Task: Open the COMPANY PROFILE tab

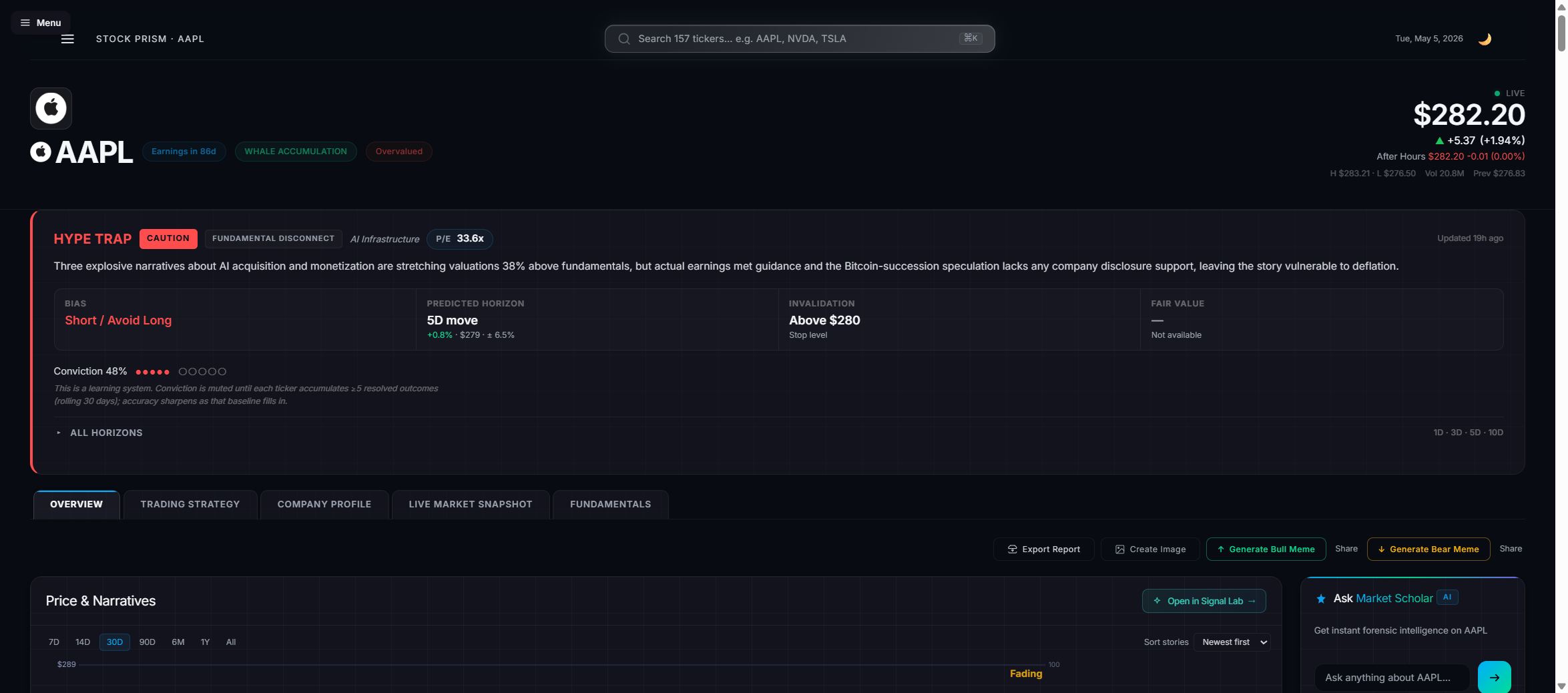Action: [324, 504]
